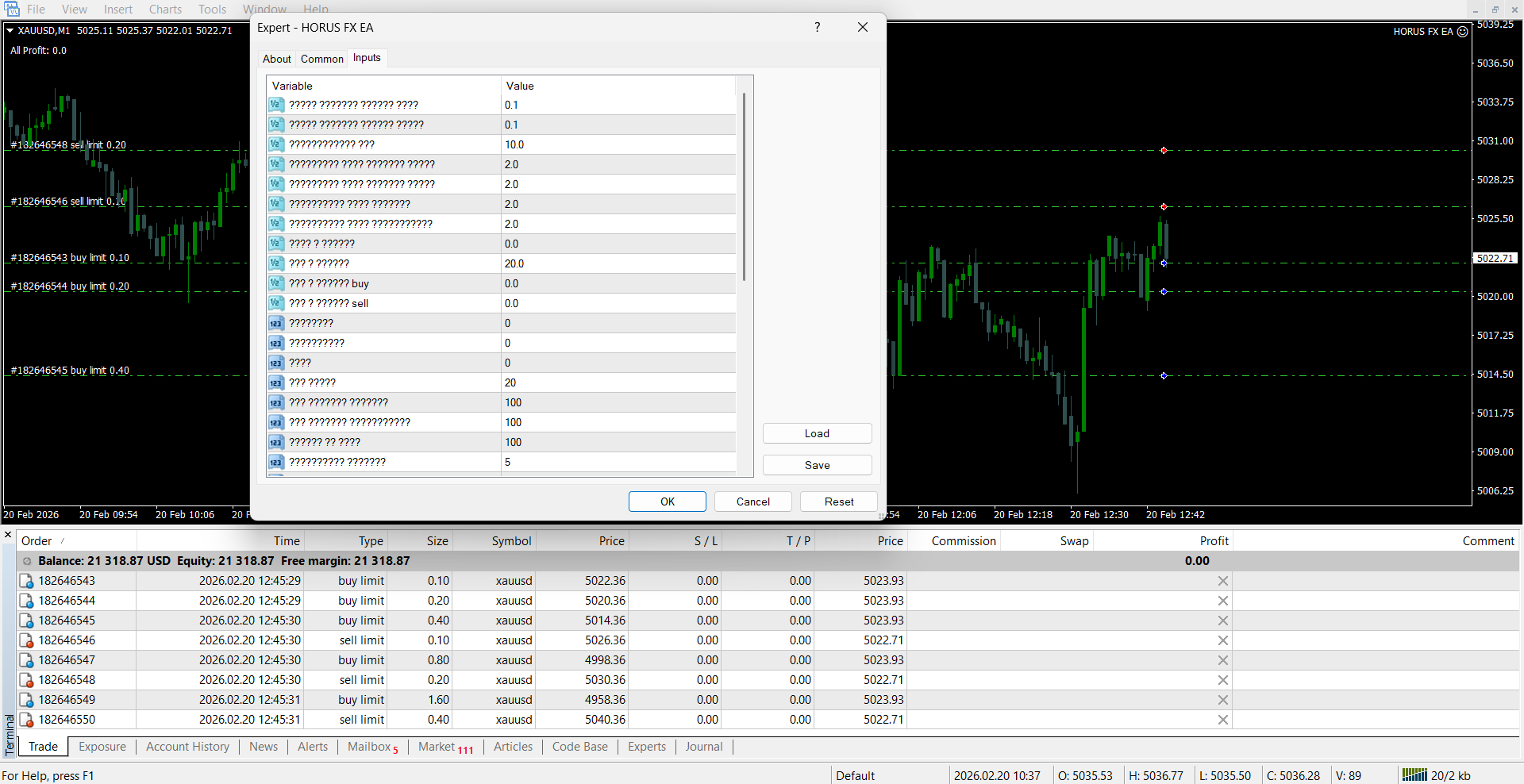Click the Reset button
This screenshot has height=784, width=1524.
(838, 502)
